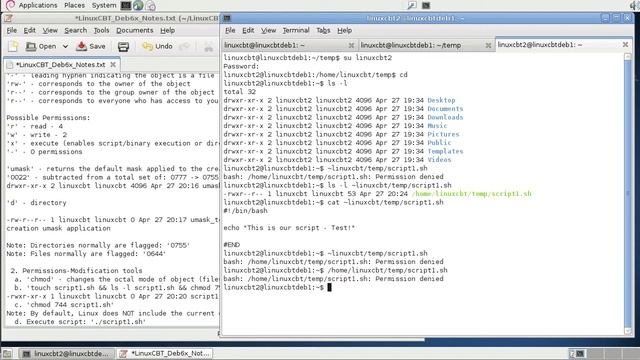Image resolution: width=640 pixels, height=360 pixels.
Task: Open gedit View menu
Action: click(50, 30)
